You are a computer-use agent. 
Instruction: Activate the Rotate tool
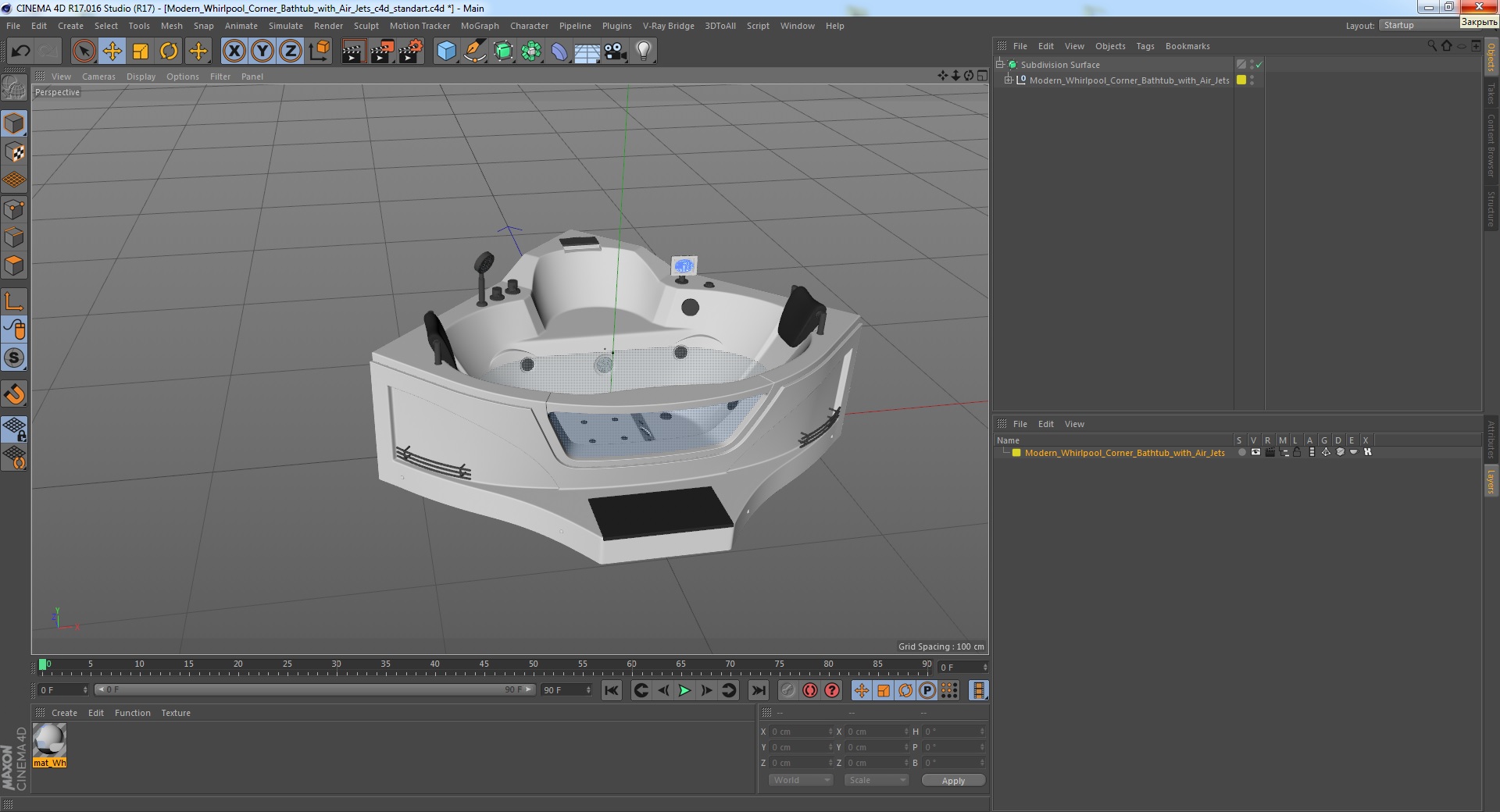pos(169,52)
